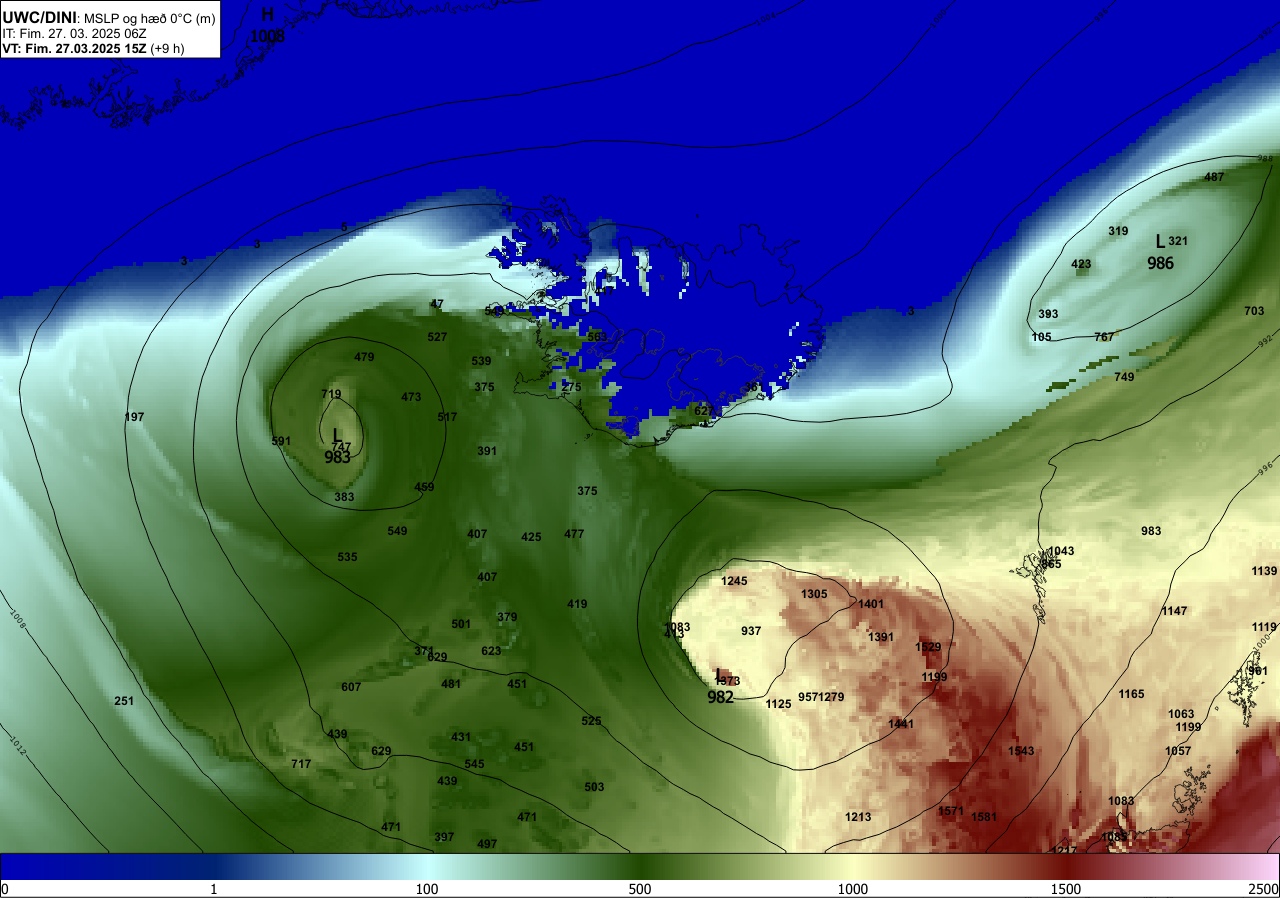Select the IT: Fim. 27. 03. 2025 06Z line

pos(74,33)
